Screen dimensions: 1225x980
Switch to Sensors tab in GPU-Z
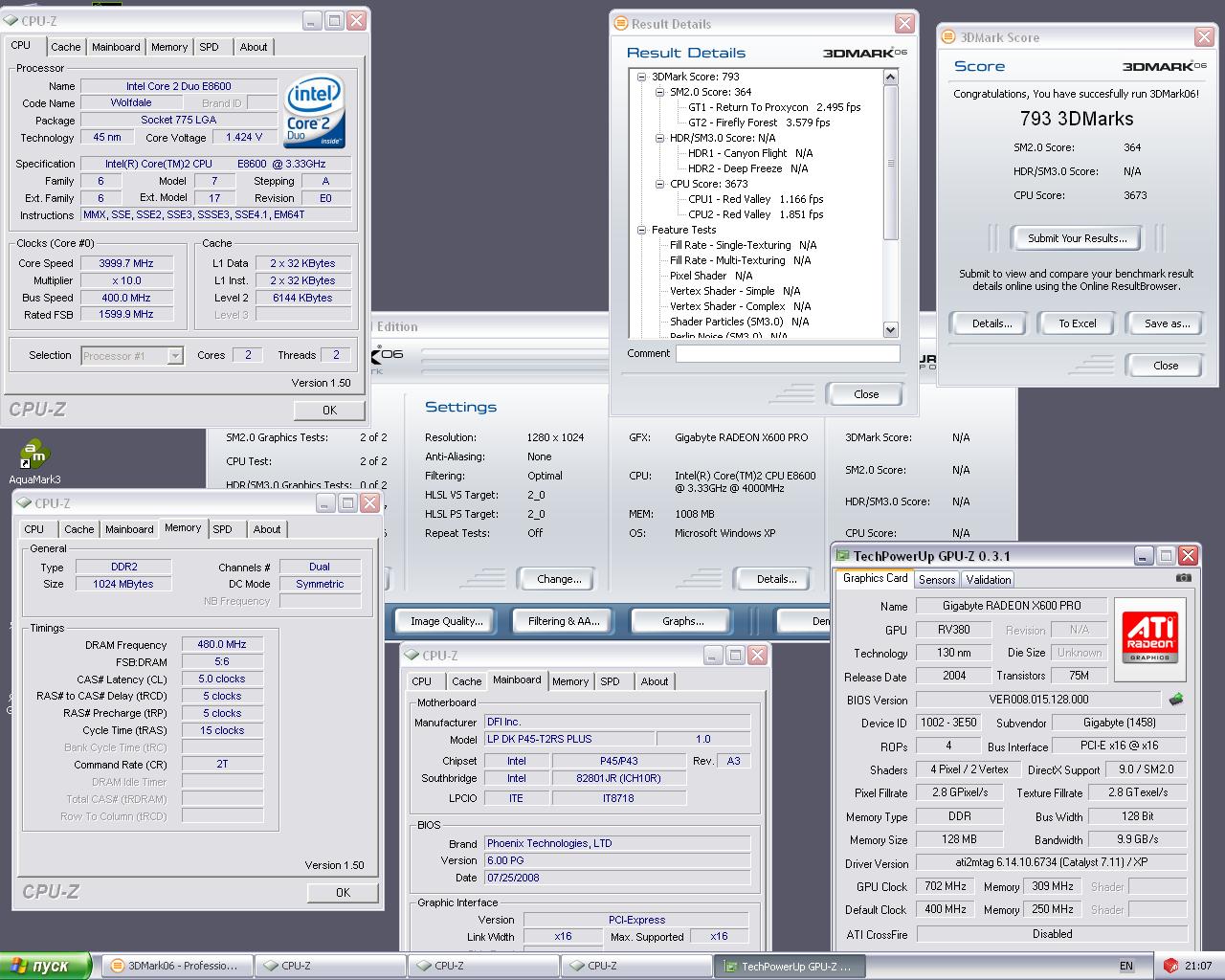[x=937, y=580]
